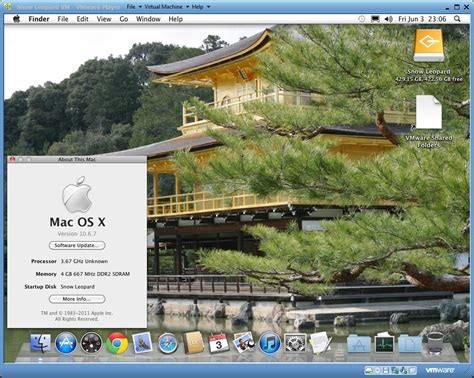Viewport: 474px width, 378px height.
Task: Click the Apple logo in About This Mac
Action: tap(77, 195)
